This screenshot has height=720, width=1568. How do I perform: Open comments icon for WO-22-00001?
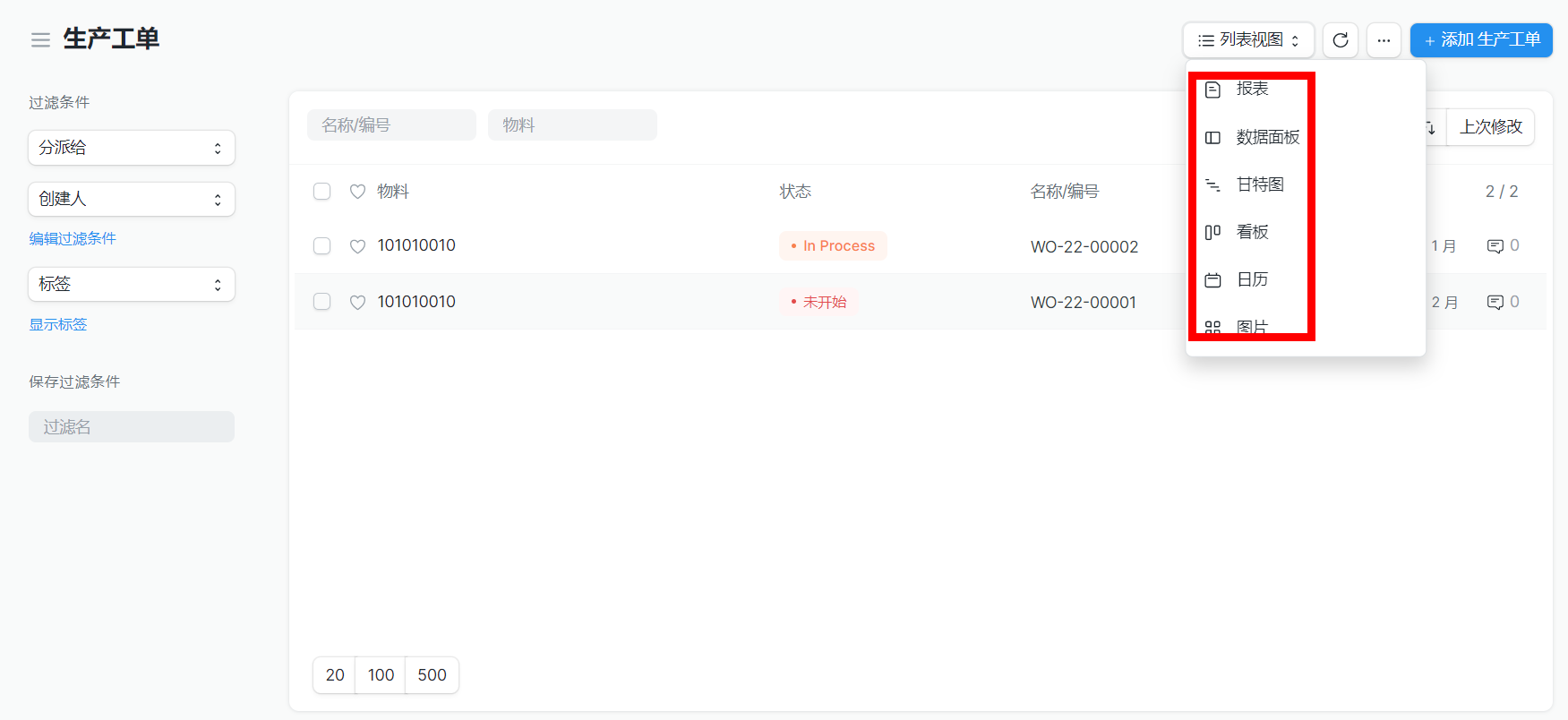(1495, 303)
